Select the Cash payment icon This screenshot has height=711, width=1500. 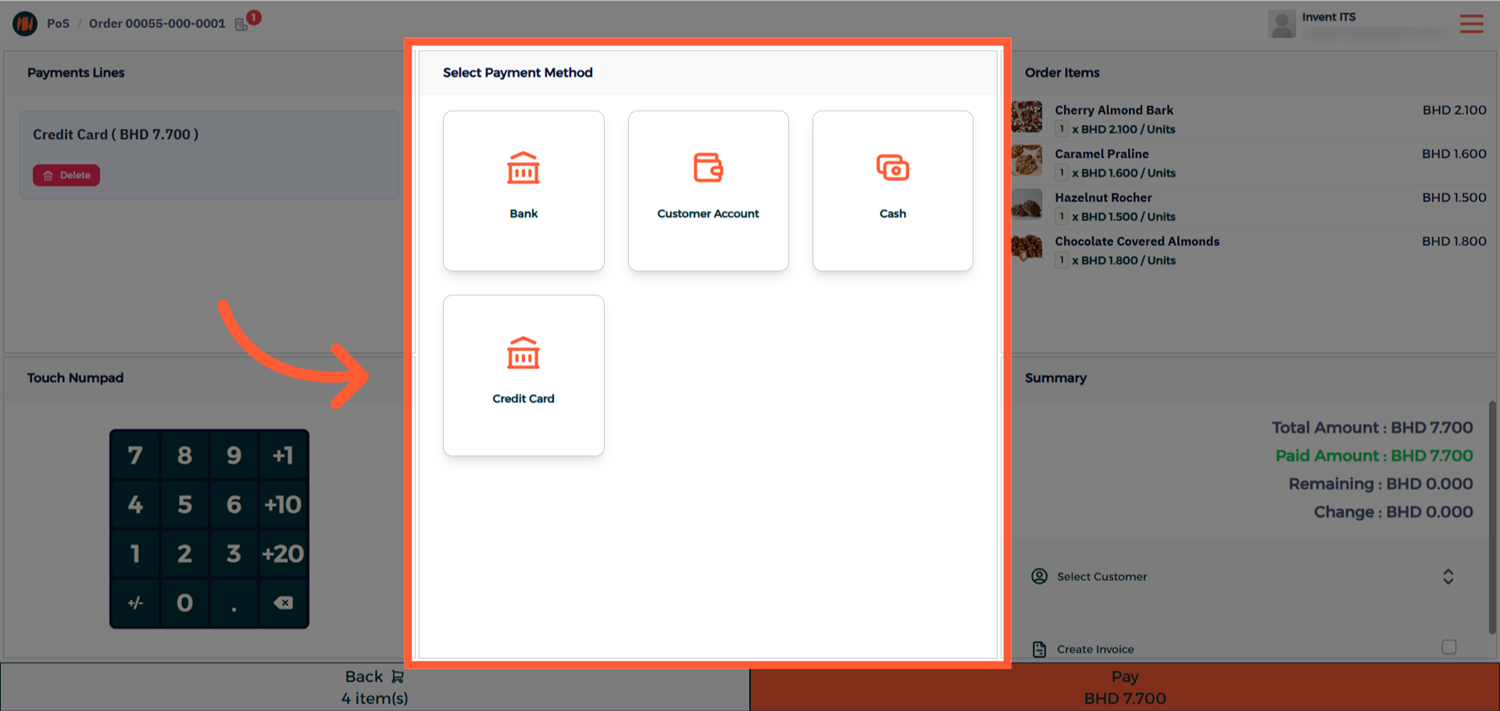point(892,168)
